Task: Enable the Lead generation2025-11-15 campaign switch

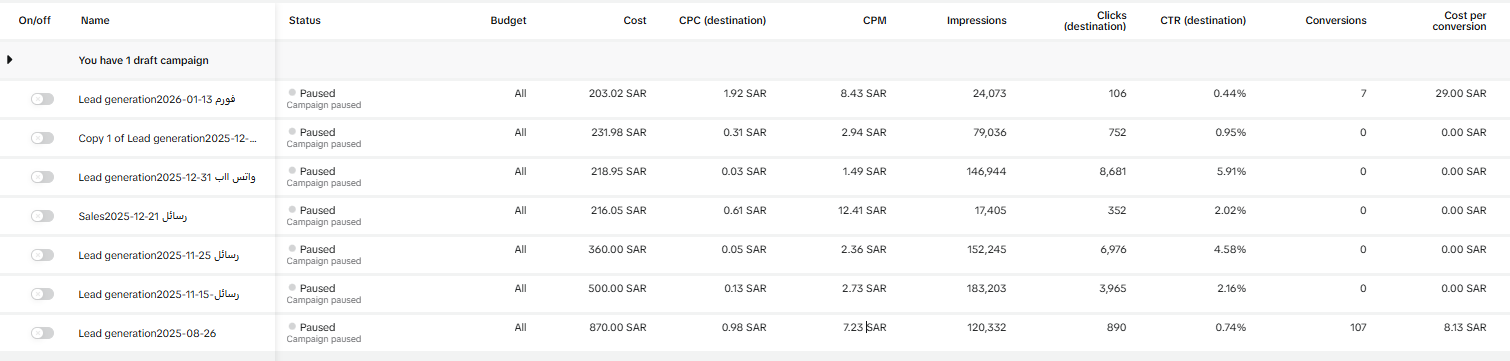Action: (x=42, y=294)
